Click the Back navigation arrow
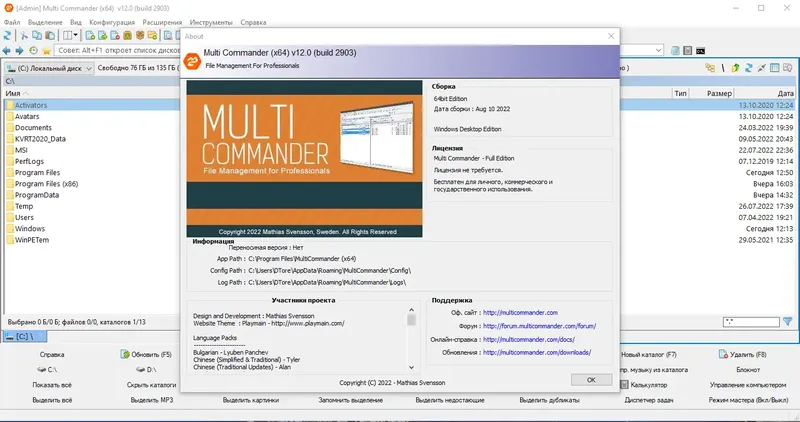800x422 pixels. coord(7,51)
